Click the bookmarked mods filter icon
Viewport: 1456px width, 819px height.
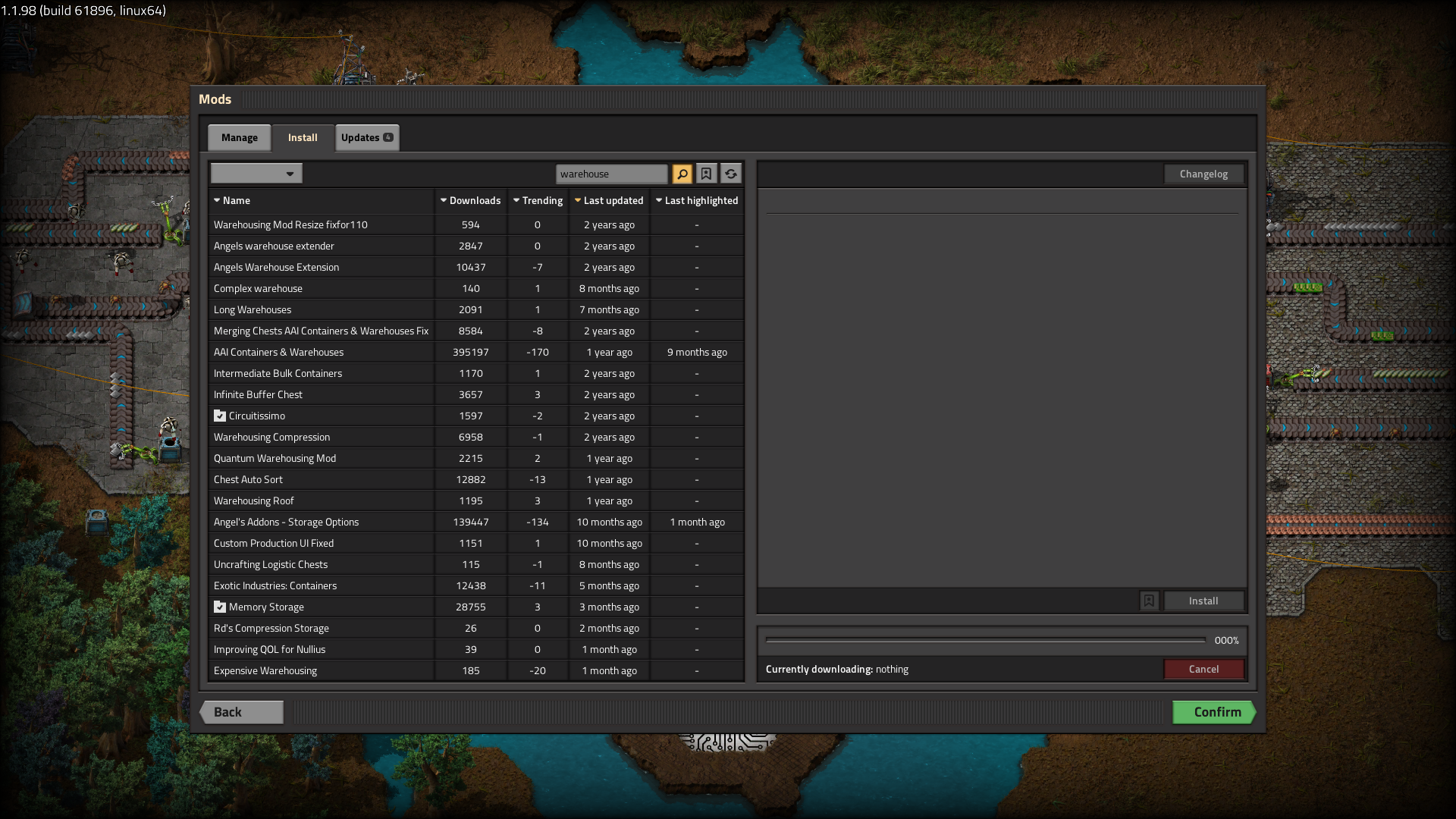pos(706,174)
